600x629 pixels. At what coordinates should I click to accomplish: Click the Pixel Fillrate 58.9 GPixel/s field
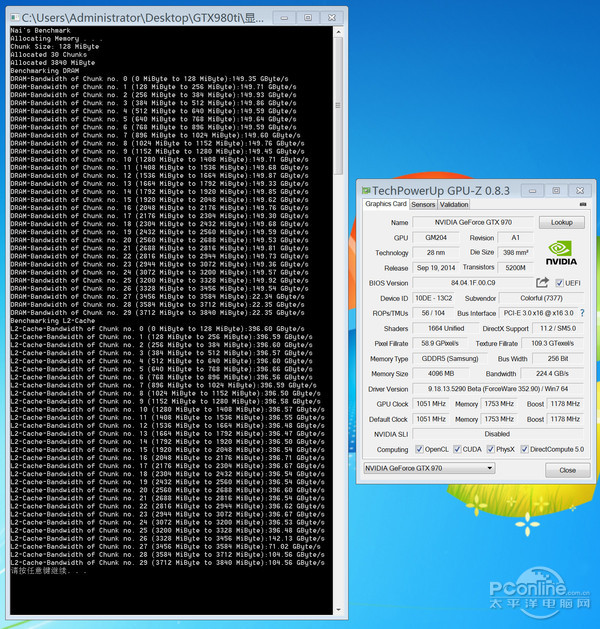(x=440, y=343)
